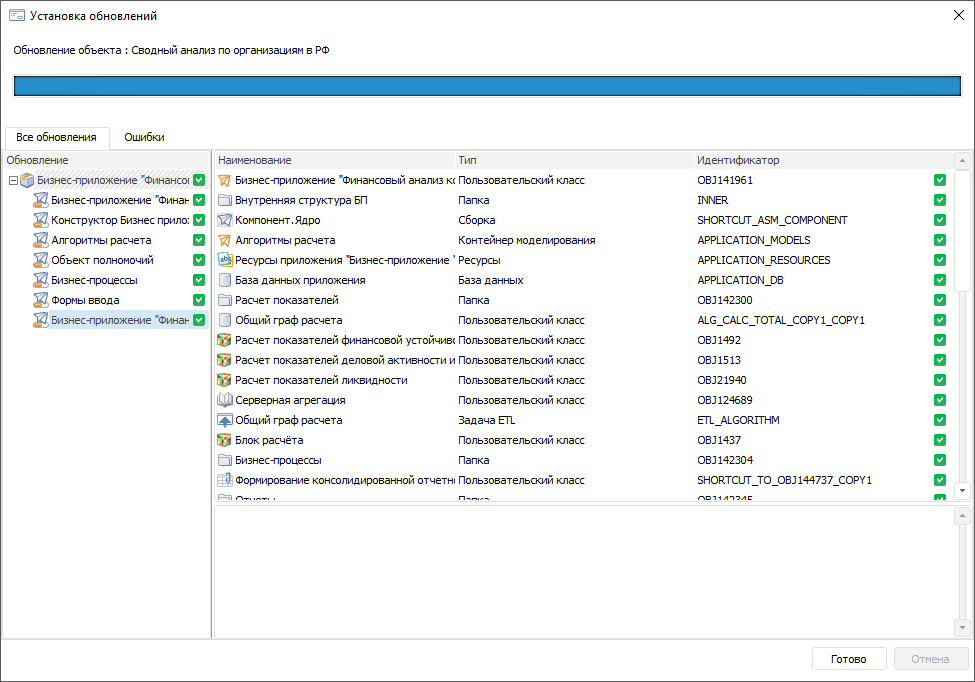Image resolution: width=975 pixels, height=682 pixels.
Task: Click the Идентификатор column header
Action: pyautogui.click(x=738, y=160)
